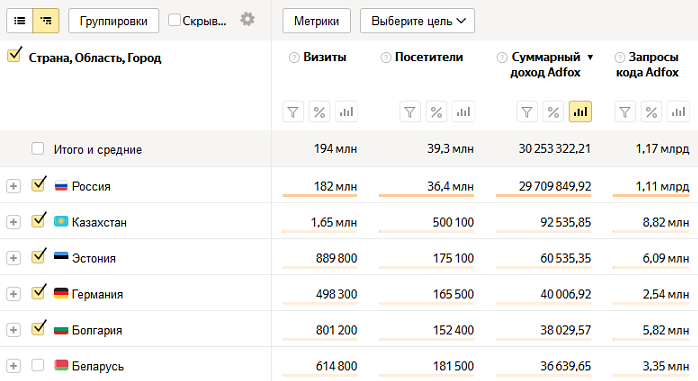Open help icon next to Посетители
The height and width of the screenshot is (381, 698).
pos(386,57)
